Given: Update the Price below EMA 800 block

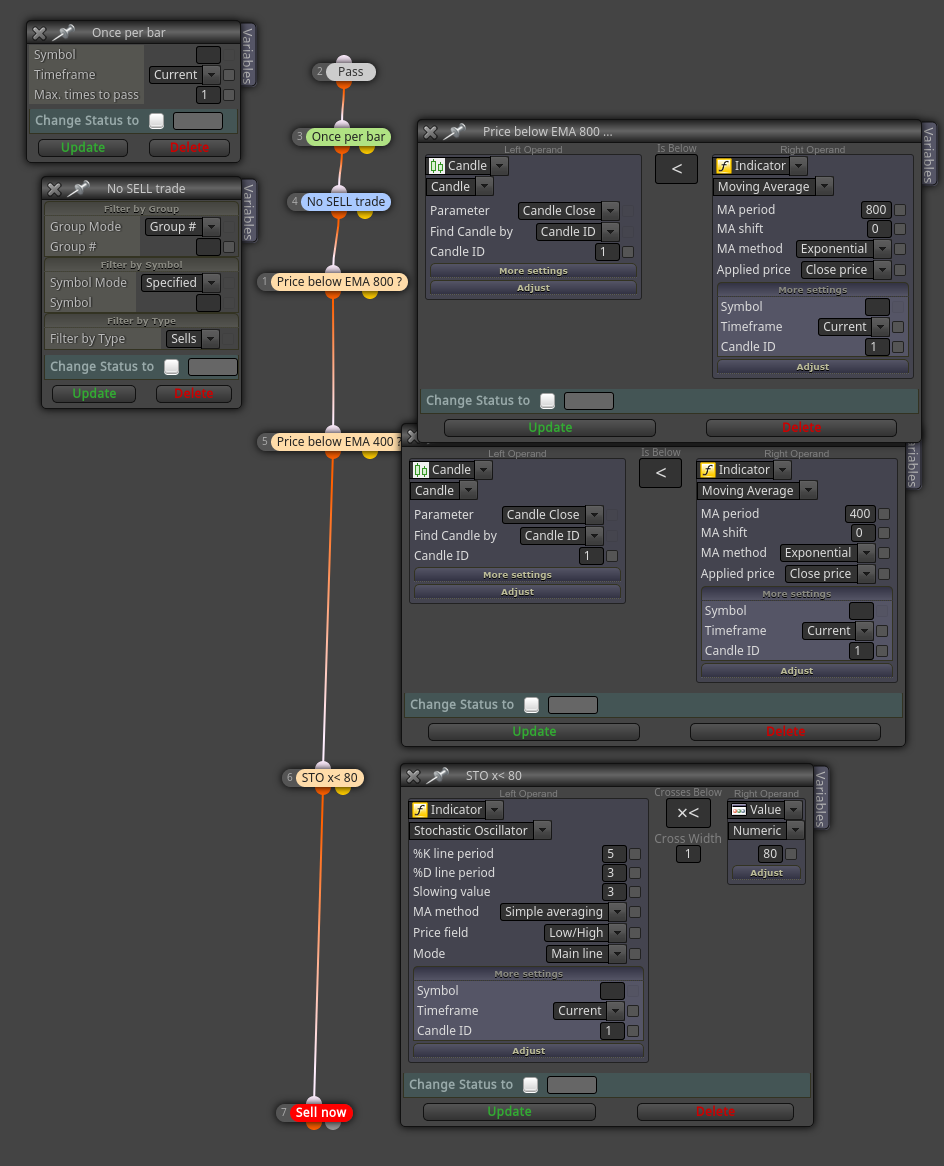Looking at the screenshot, I should (550, 428).
